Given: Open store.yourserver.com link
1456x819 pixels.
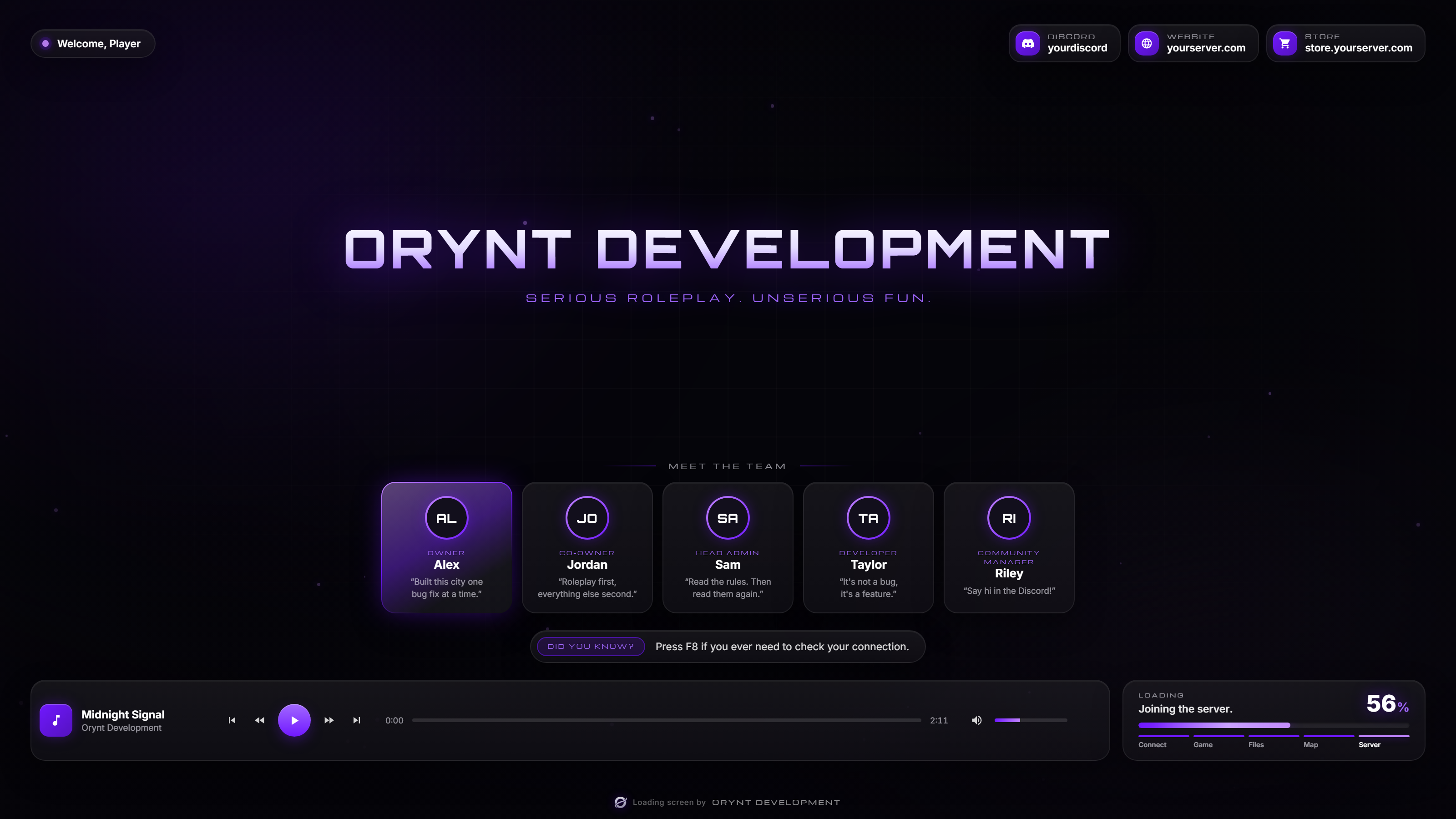Looking at the screenshot, I should [1358, 48].
